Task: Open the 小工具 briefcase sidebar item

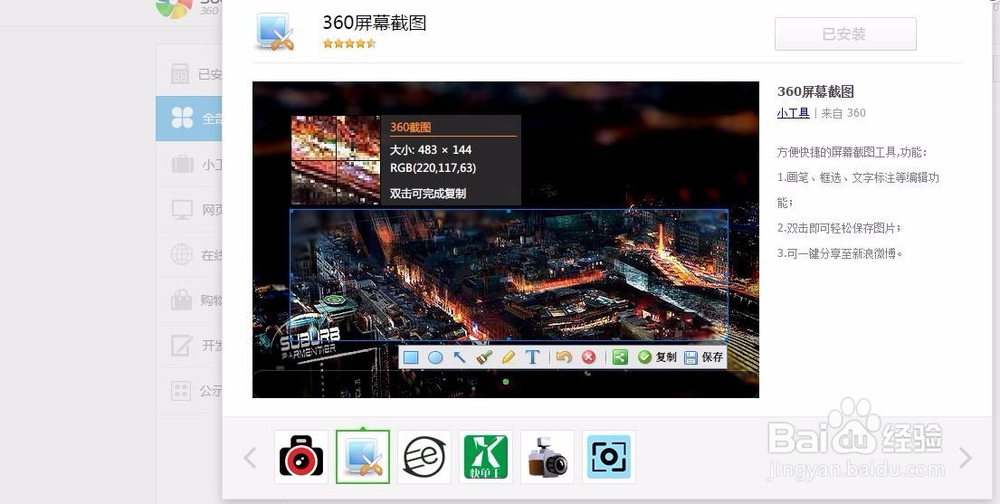Action: [x=189, y=165]
